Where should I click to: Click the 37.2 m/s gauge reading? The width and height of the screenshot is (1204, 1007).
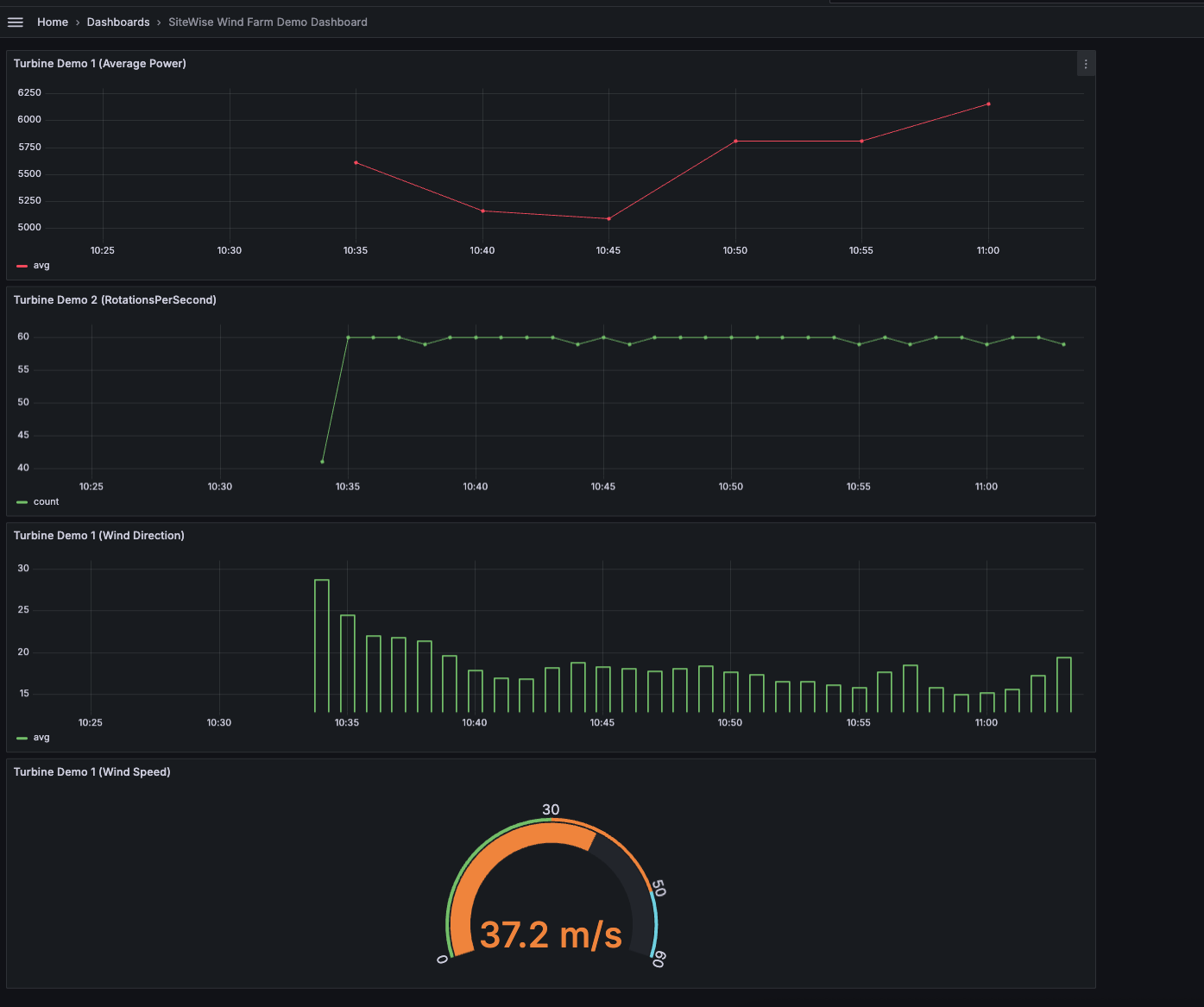[x=551, y=934]
